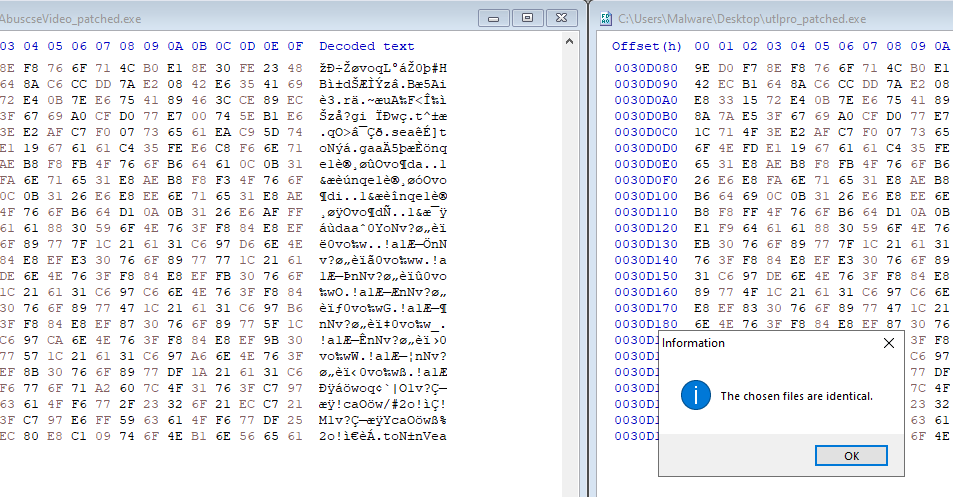
Task: Click byte FD in row 0030D0D0
Action: tap(750, 148)
